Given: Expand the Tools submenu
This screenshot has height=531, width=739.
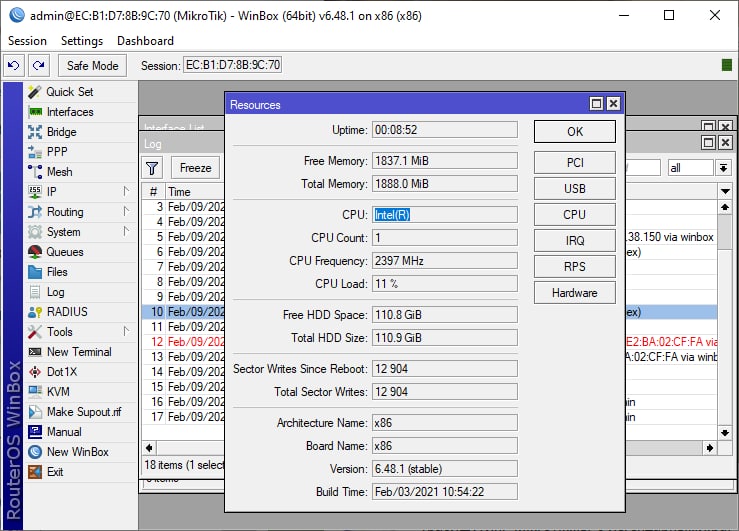Looking at the screenshot, I should pyautogui.click(x=126, y=331).
